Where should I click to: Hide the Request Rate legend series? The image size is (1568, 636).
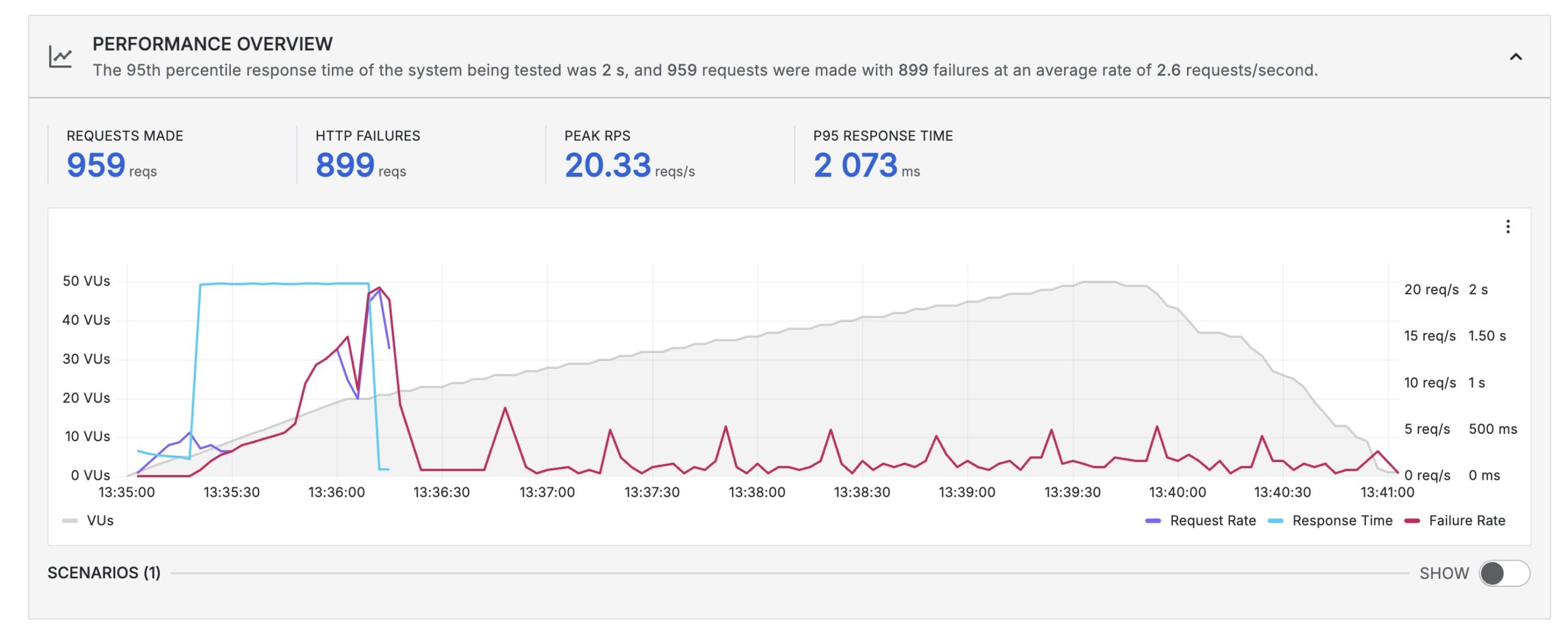pos(1212,521)
